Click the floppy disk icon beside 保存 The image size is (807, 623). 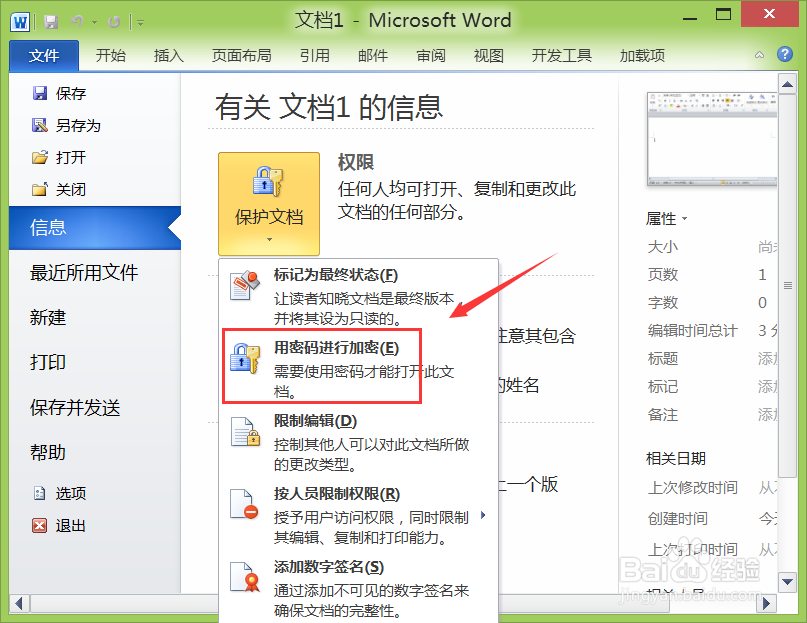(40, 93)
